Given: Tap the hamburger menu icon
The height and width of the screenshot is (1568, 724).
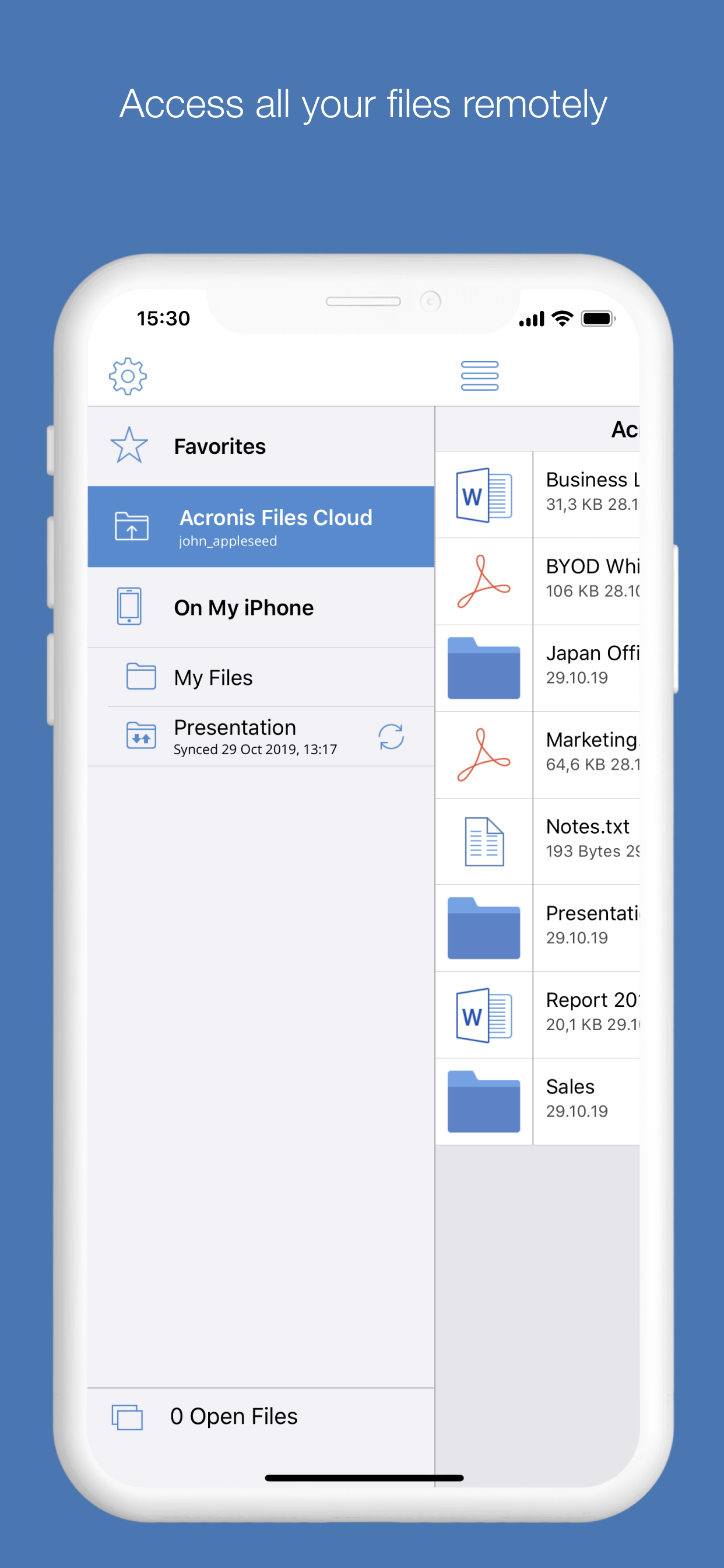Looking at the screenshot, I should [479, 376].
